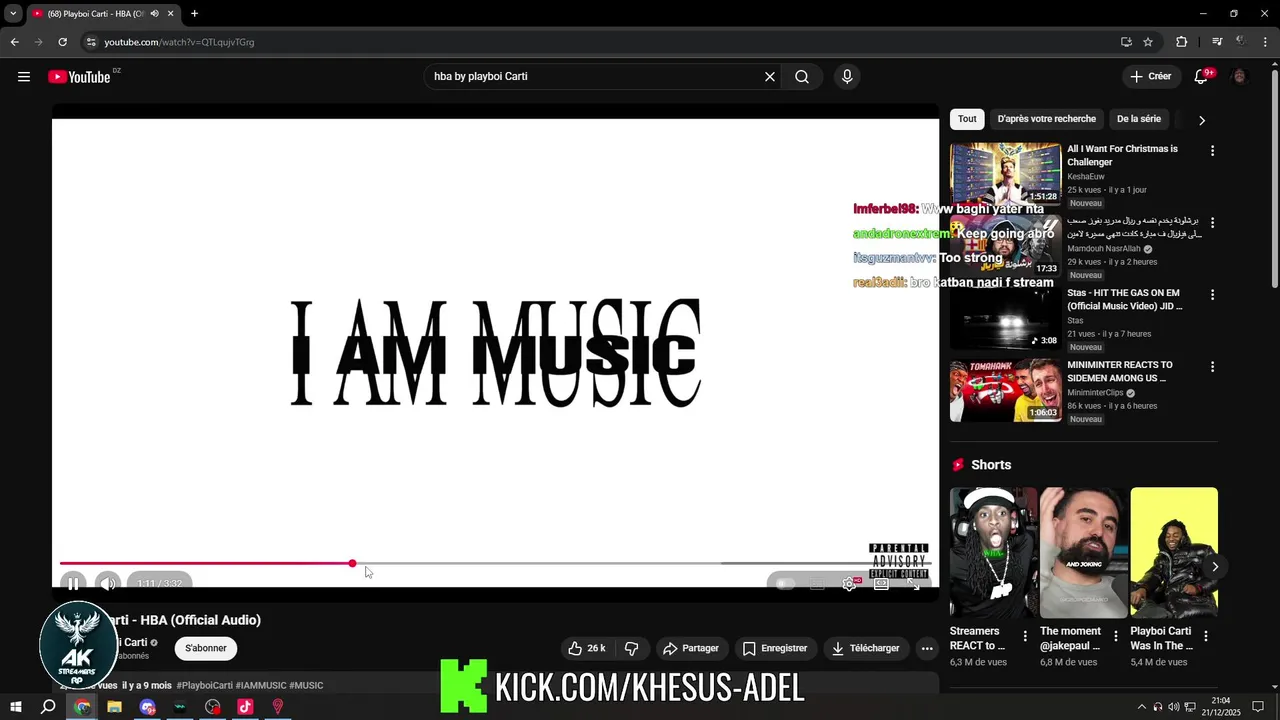Bookmark this page with the star

tap(1148, 42)
